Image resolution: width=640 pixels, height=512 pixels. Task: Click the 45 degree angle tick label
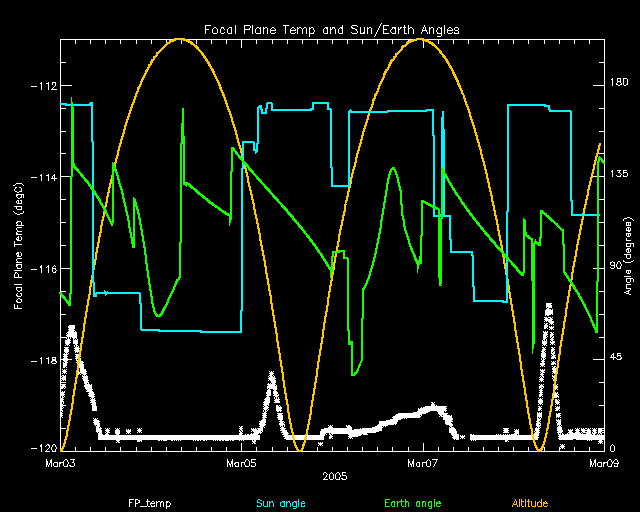pos(614,358)
